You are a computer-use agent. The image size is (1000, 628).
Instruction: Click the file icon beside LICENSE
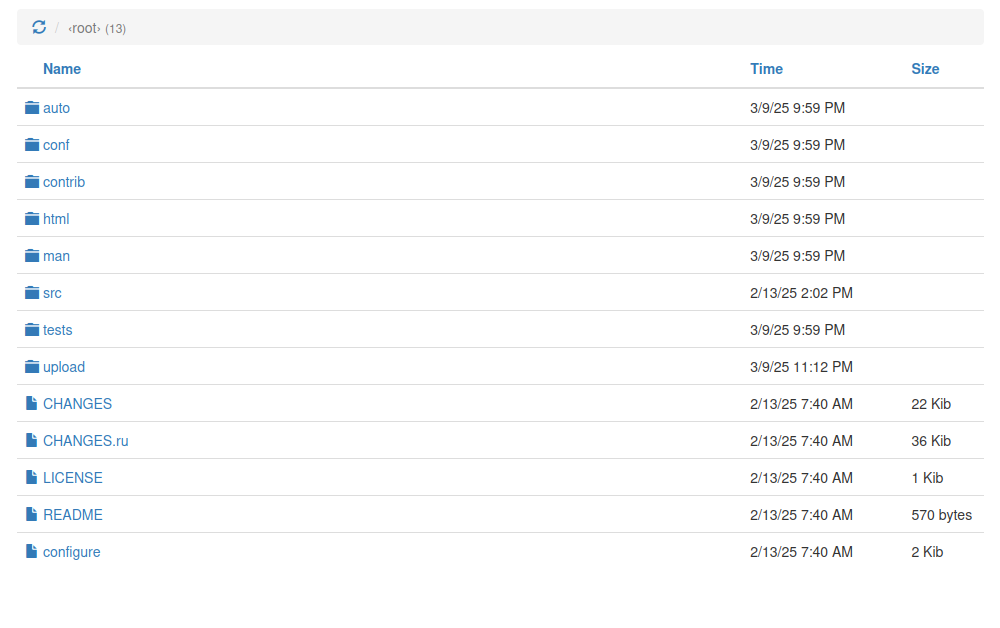[x=32, y=478]
